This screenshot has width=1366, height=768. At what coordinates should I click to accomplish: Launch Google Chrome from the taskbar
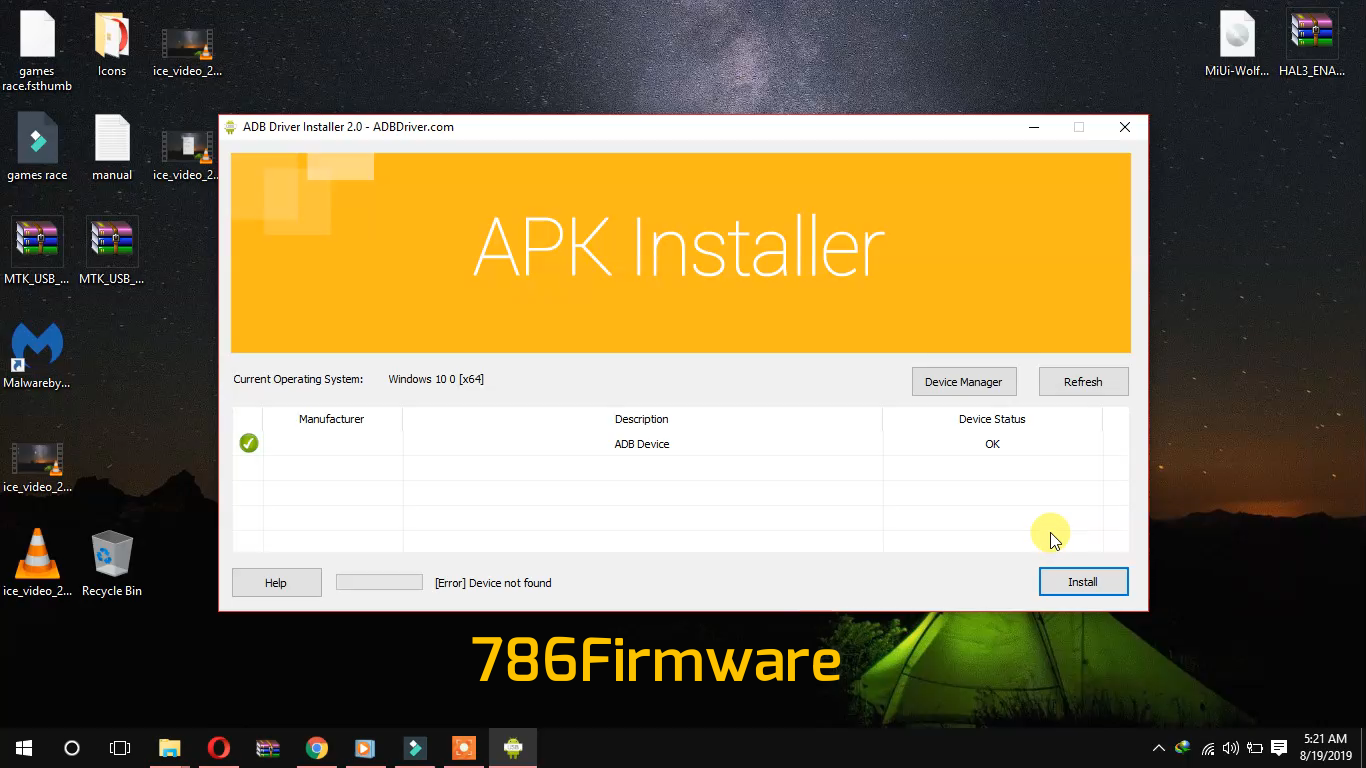pos(316,747)
